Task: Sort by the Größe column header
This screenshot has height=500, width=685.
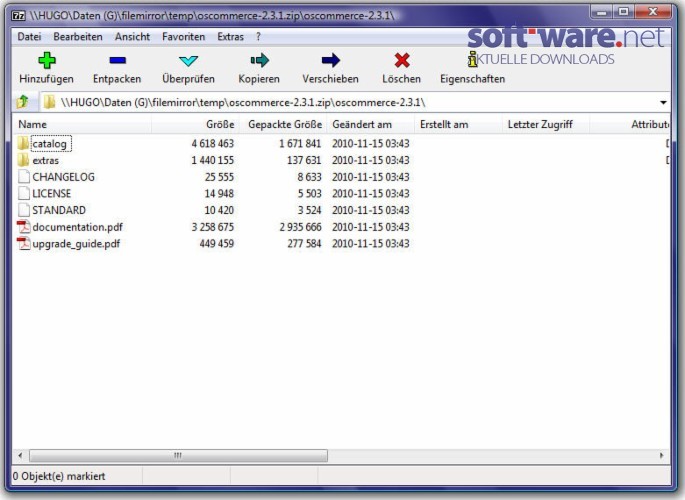Action: (x=195, y=124)
